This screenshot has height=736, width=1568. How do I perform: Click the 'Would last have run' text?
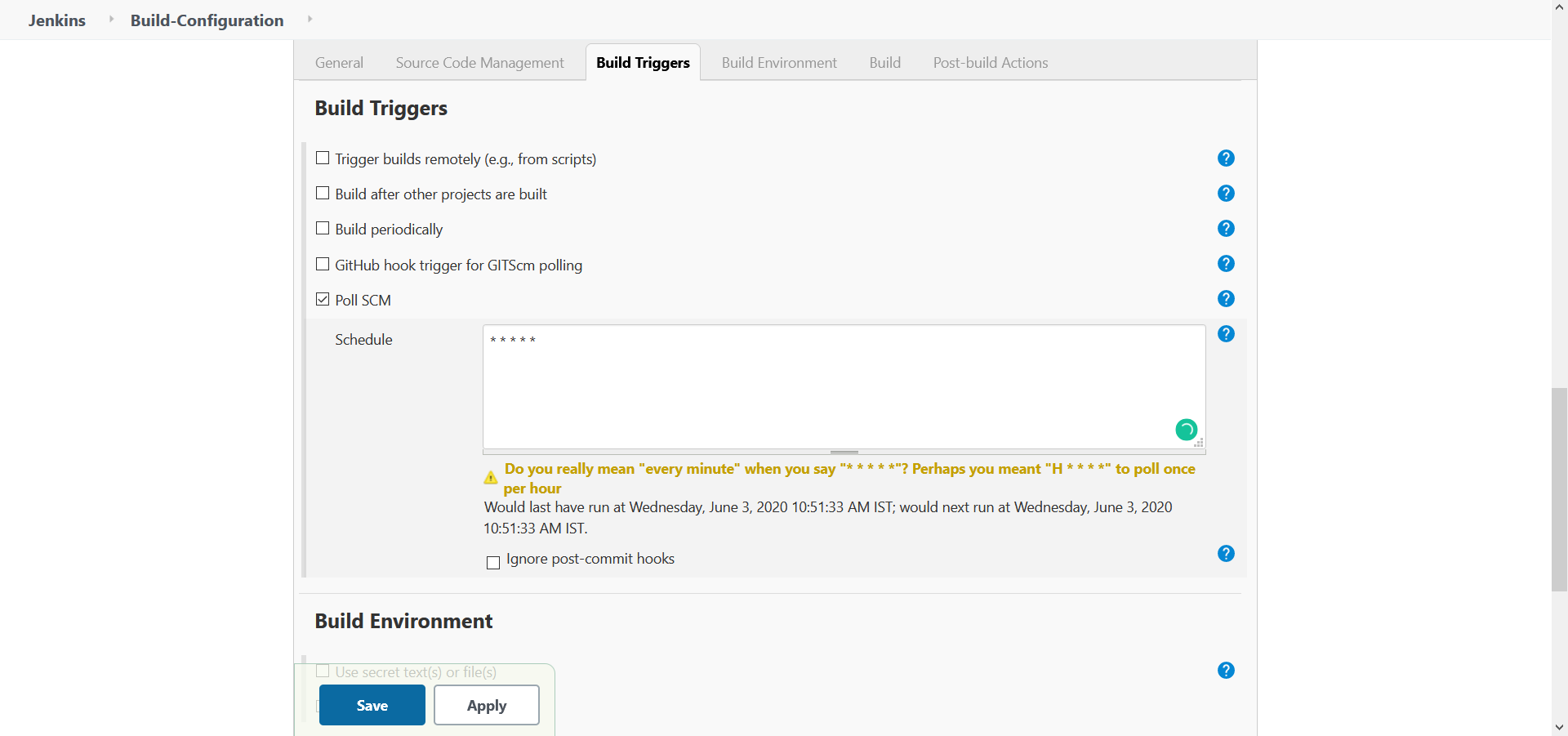(x=828, y=518)
